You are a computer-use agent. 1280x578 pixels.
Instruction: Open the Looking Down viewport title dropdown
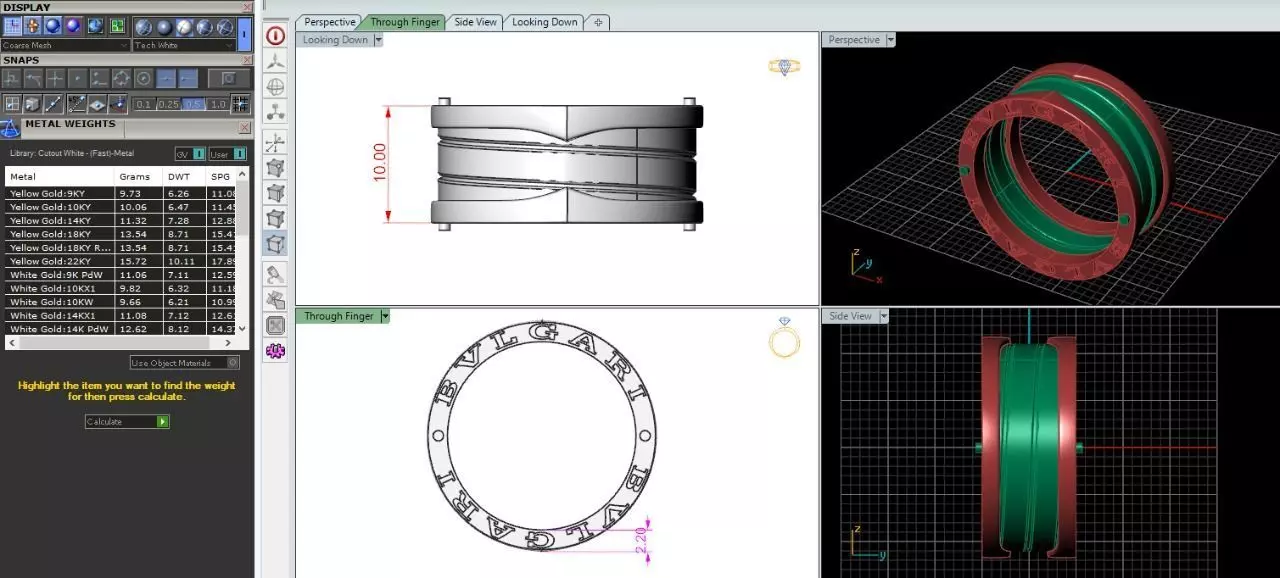tap(378, 40)
